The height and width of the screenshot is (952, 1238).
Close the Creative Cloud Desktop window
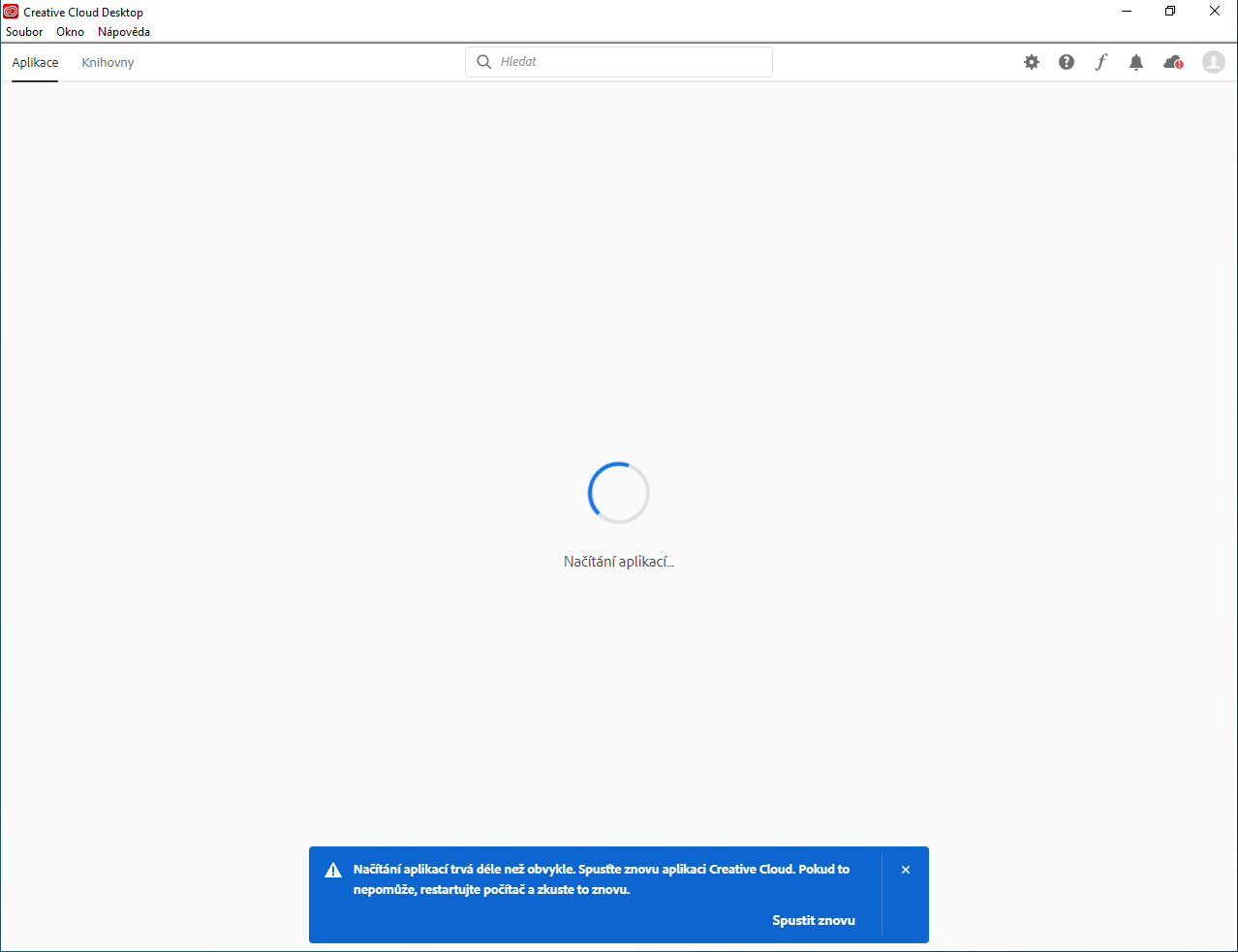point(1215,12)
